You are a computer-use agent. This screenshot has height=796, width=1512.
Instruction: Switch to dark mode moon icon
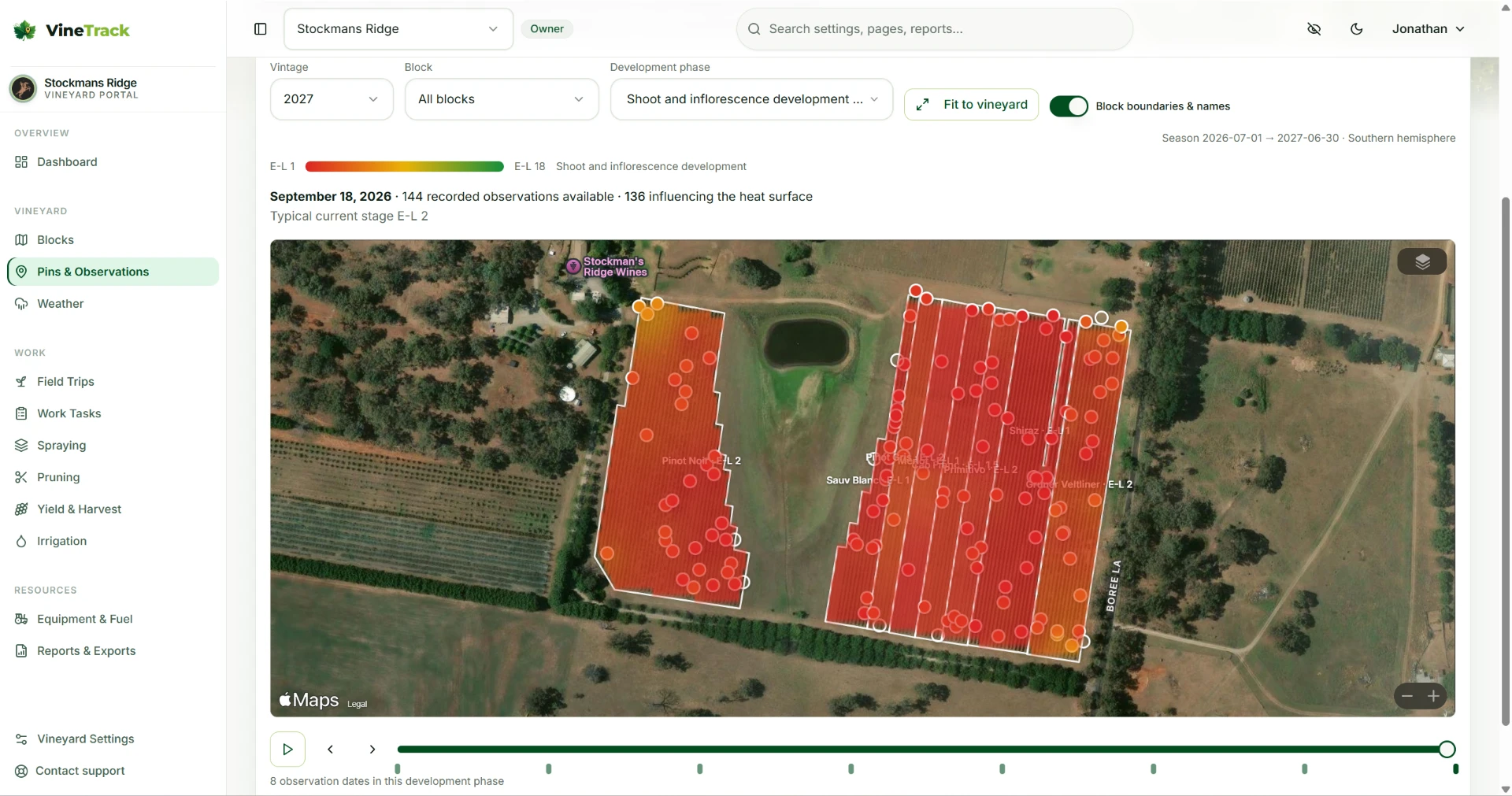[x=1357, y=29]
